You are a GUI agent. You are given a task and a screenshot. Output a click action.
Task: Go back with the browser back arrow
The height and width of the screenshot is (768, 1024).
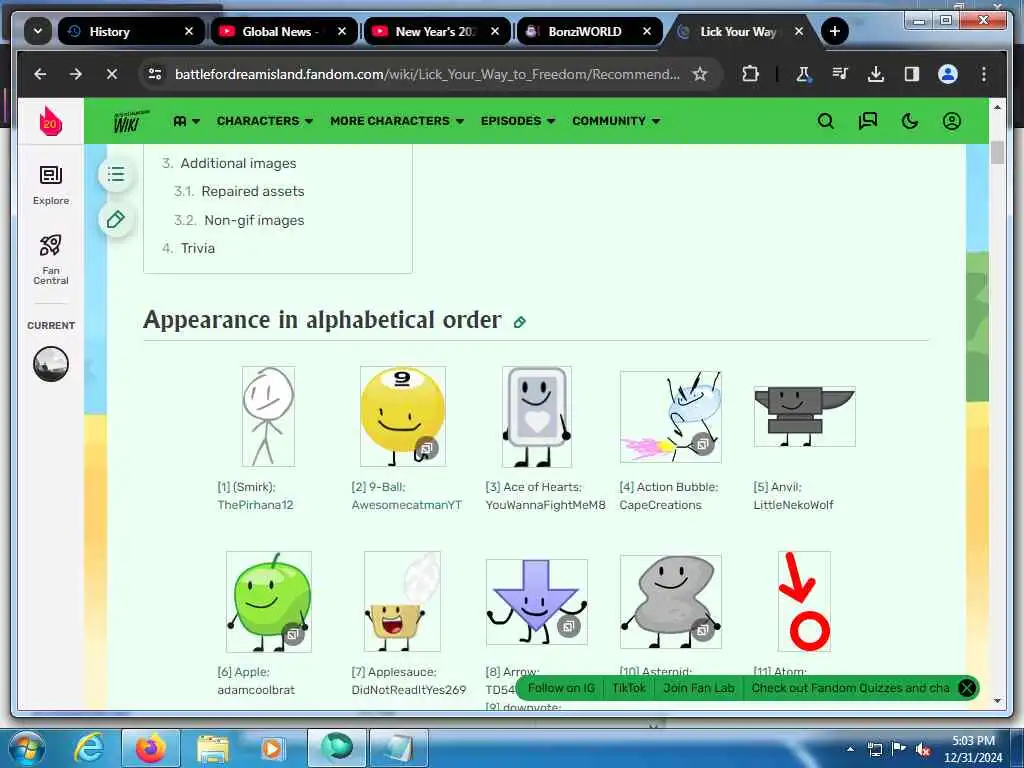click(x=40, y=74)
